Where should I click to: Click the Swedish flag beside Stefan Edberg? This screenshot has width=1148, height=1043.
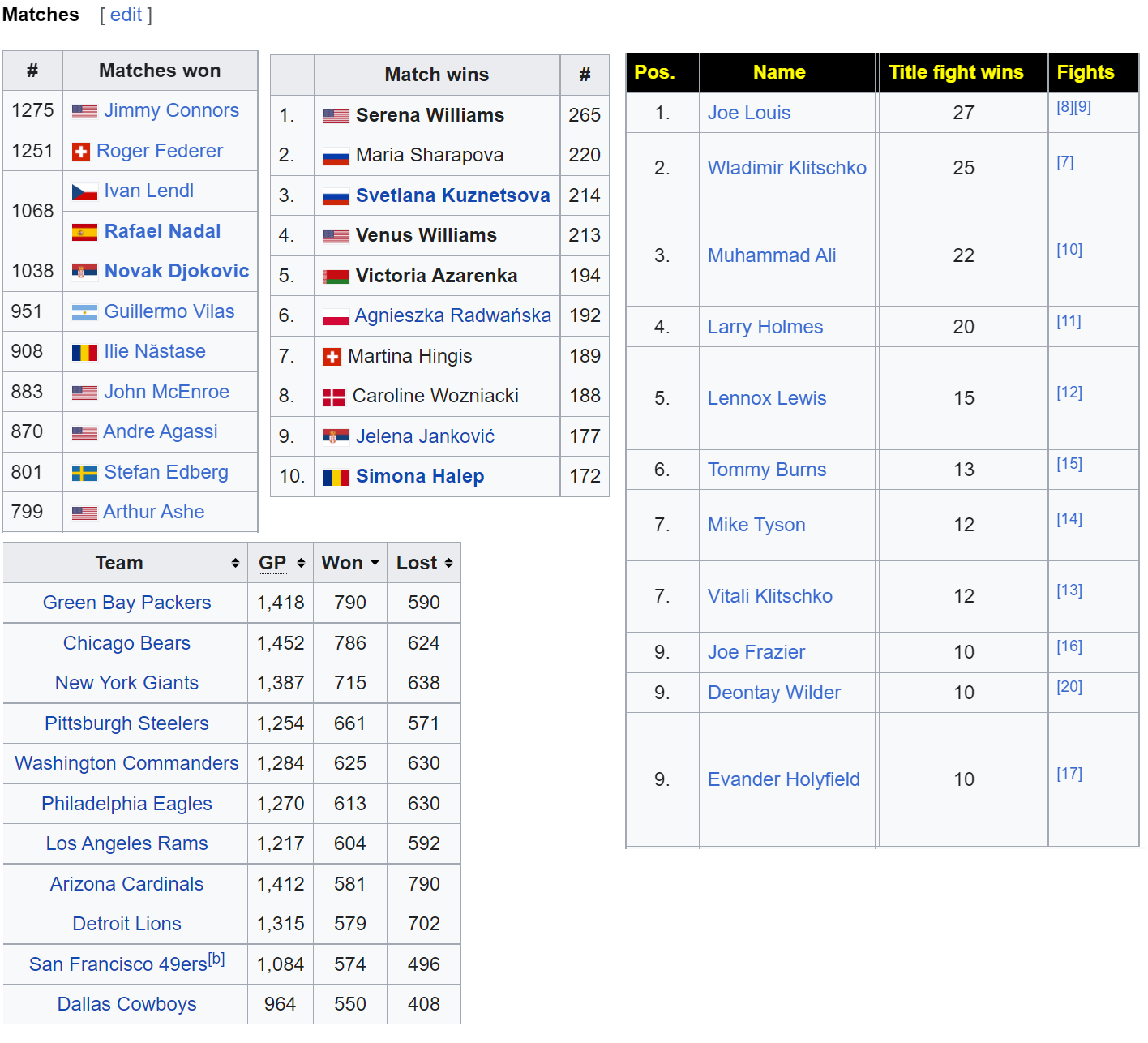coord(84,473)
